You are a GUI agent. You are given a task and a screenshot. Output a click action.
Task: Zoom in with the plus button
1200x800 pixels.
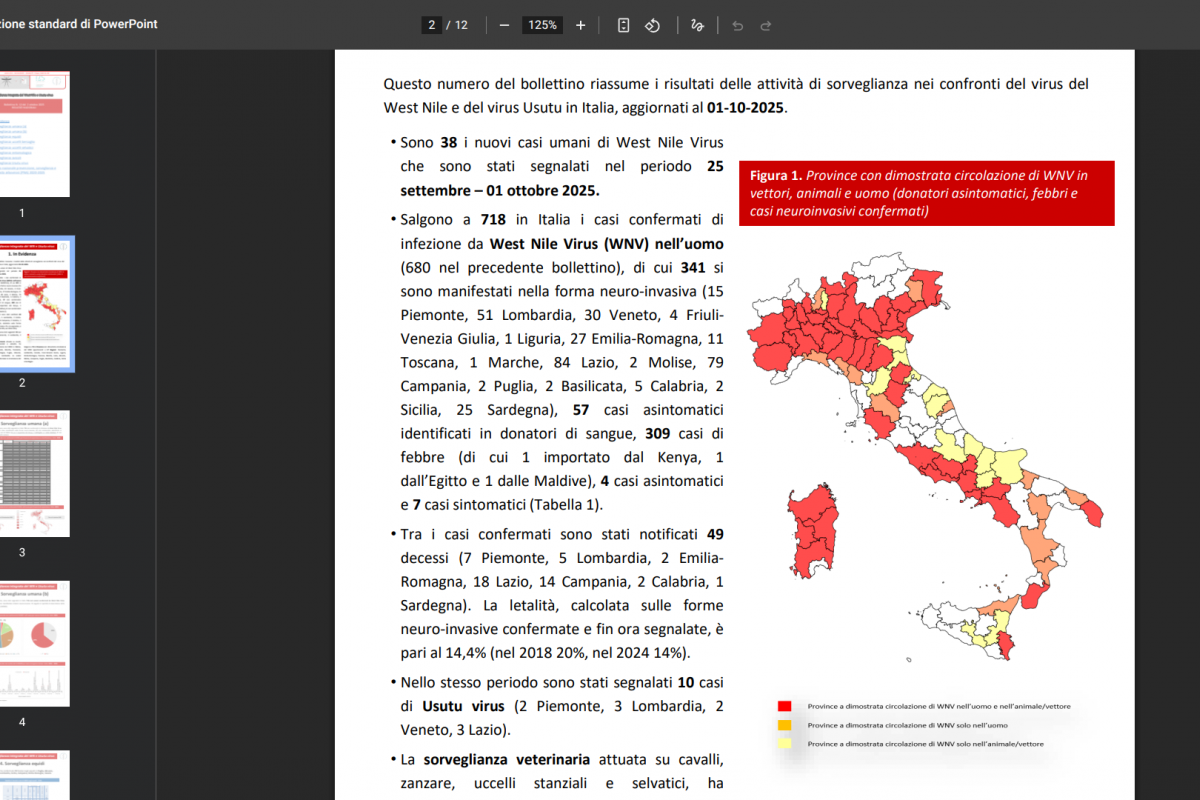pyautogui.click(x=581, y=25)
